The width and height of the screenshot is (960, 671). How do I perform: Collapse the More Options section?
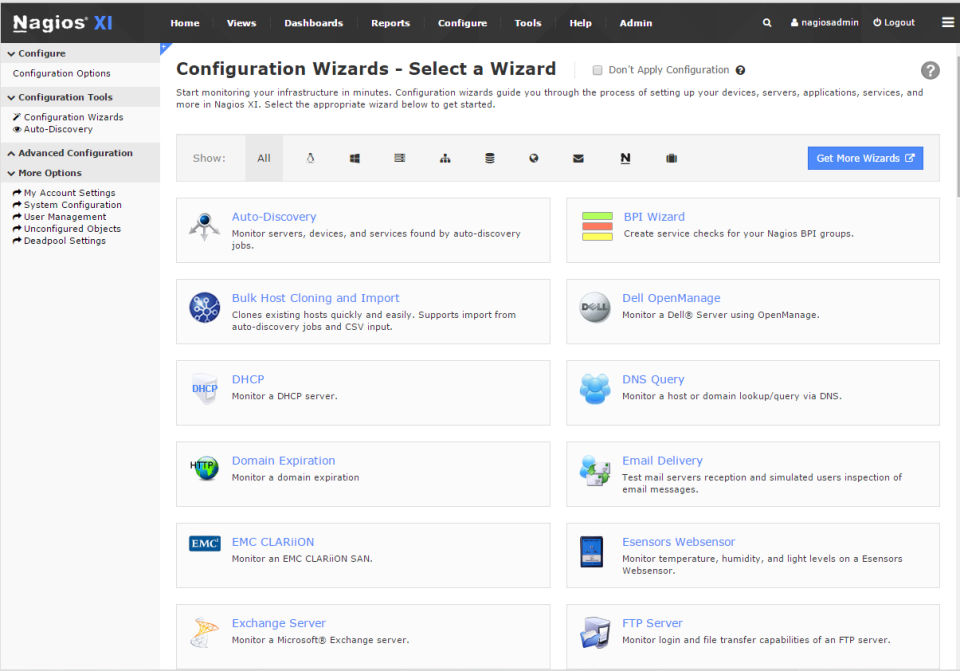(44, 173)
